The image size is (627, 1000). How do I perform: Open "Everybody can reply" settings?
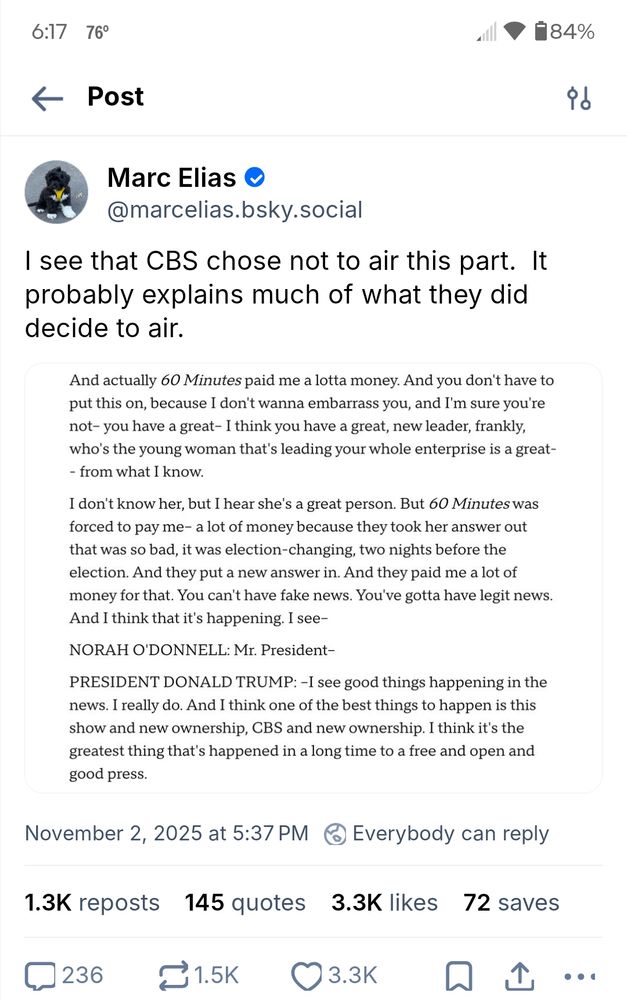pyautogui.click(x=450, y=833)
